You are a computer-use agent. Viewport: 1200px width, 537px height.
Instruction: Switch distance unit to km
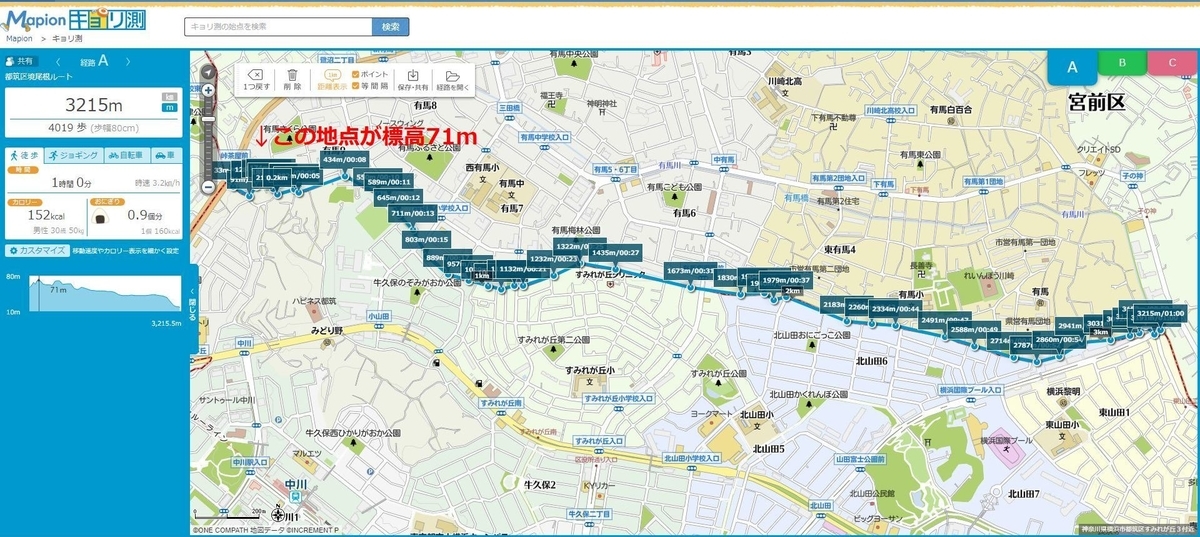(168, 96)
